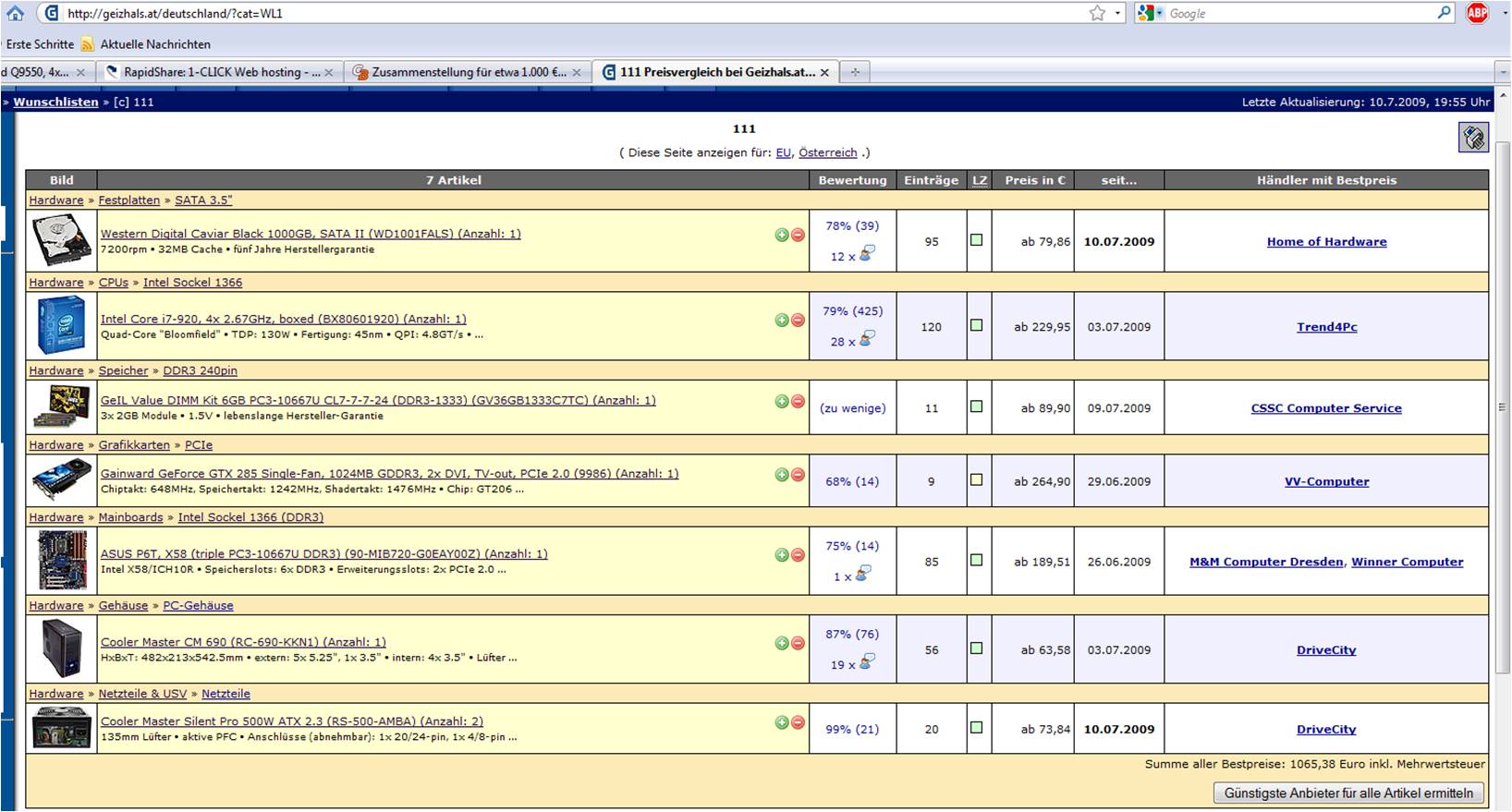Screen dimensions: 1512x812
Task: Tick the LZ checkbox for ASUS P6T
Action: pos(976,560)
